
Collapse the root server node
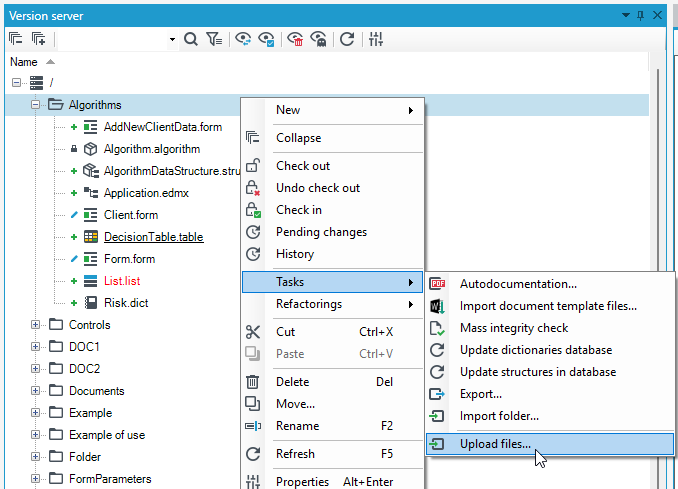16,82
